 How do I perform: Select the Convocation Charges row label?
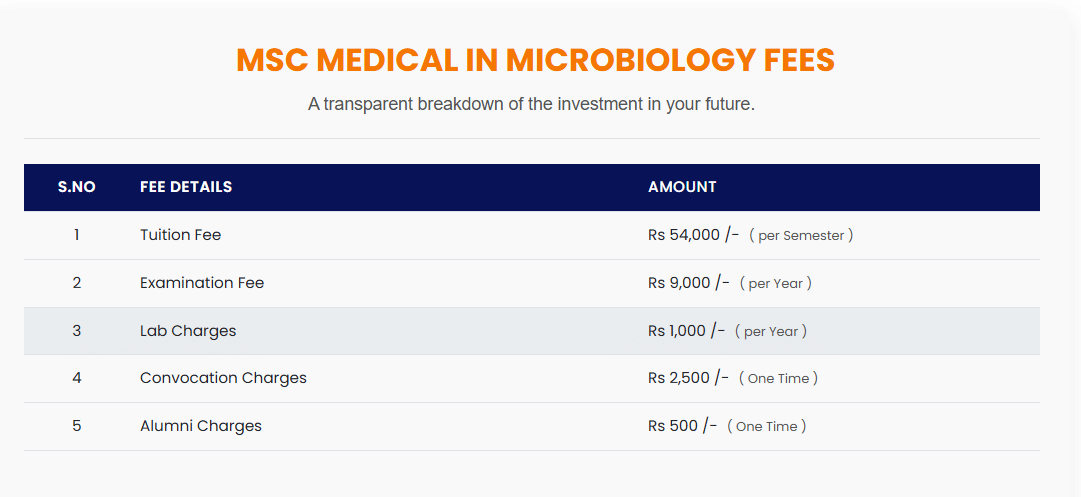pyautogui.click(x=223, y=378)
